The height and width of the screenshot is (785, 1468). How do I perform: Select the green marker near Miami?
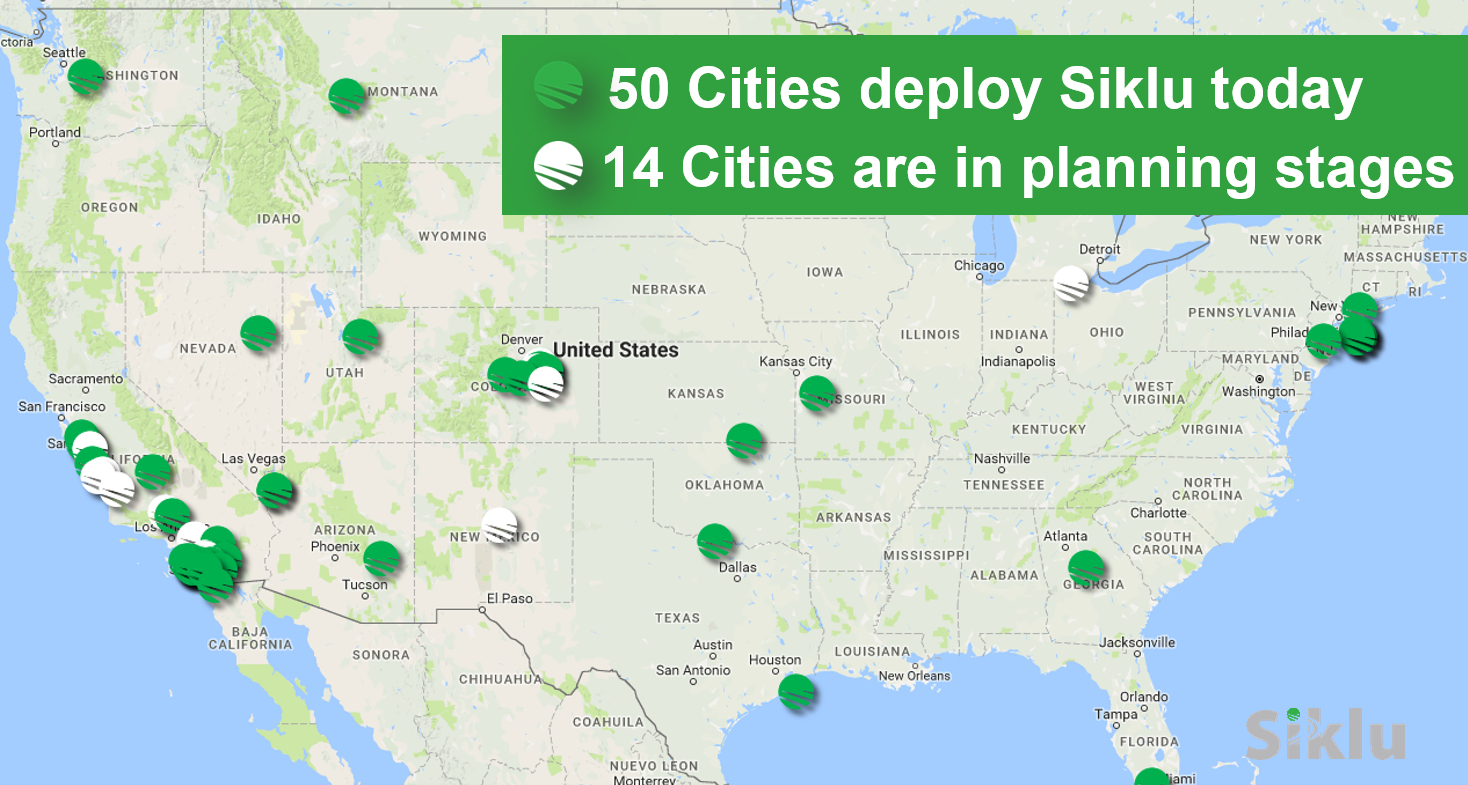[x=1151, y=778]
